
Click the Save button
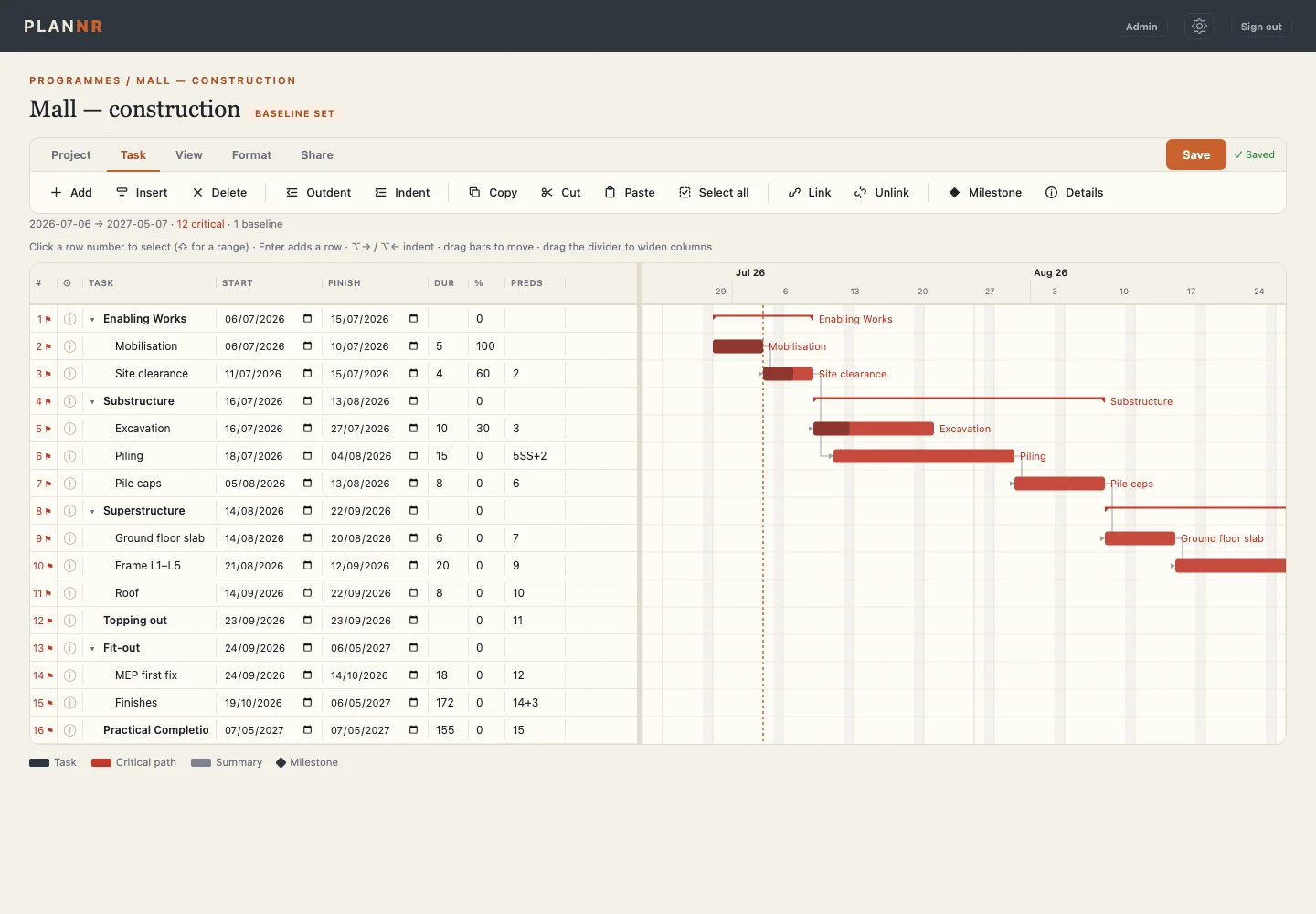tap(1195, 154)
